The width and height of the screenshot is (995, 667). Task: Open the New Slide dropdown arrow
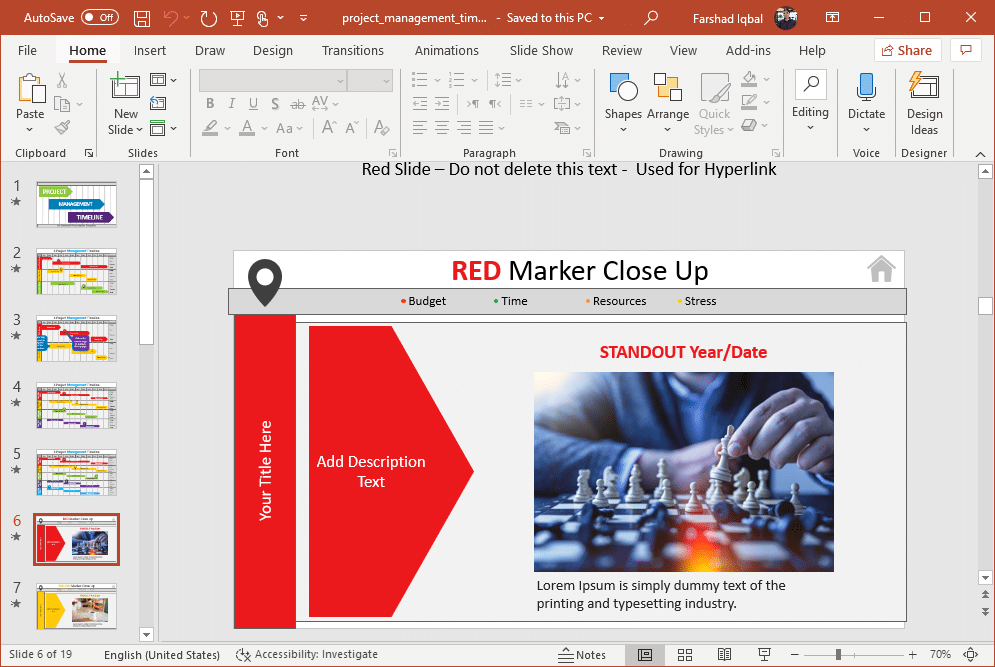click(x=126, y=129)
